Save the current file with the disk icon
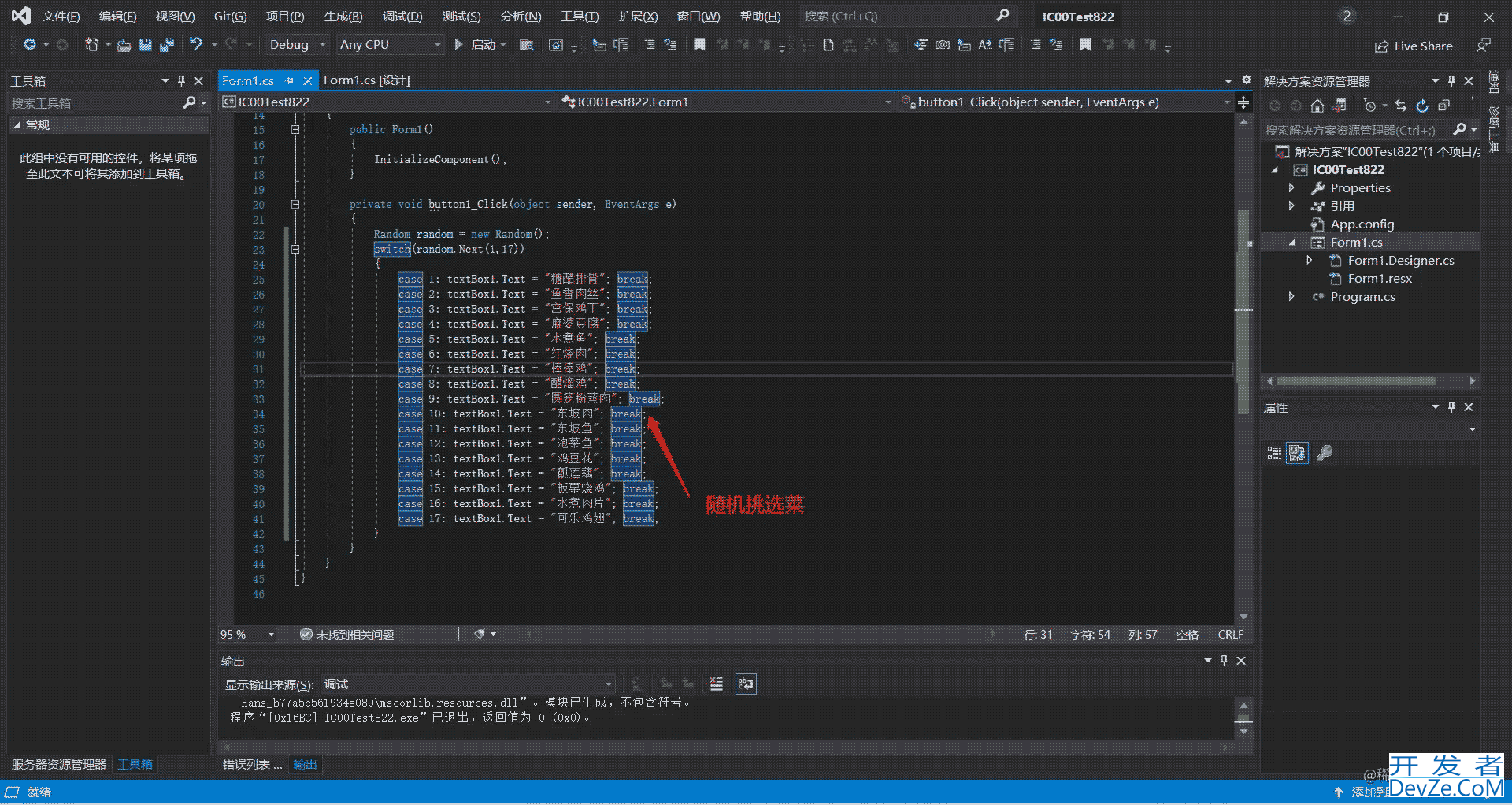1512x805 pixels. coord(145,45)
